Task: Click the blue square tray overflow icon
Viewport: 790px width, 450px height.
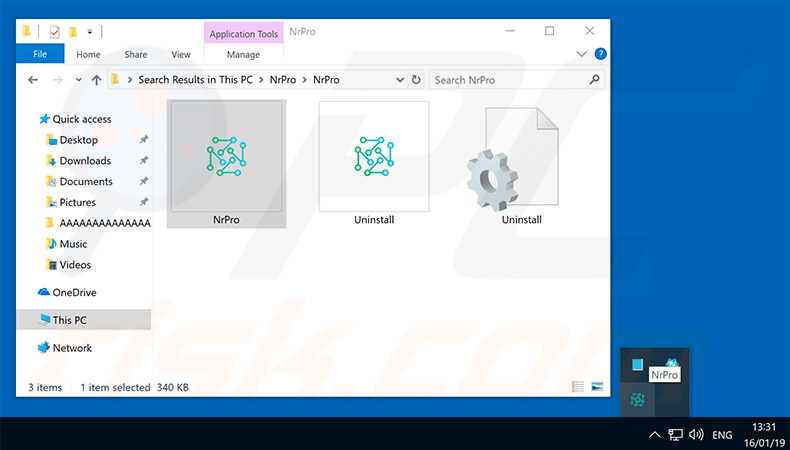Action: 637,364
